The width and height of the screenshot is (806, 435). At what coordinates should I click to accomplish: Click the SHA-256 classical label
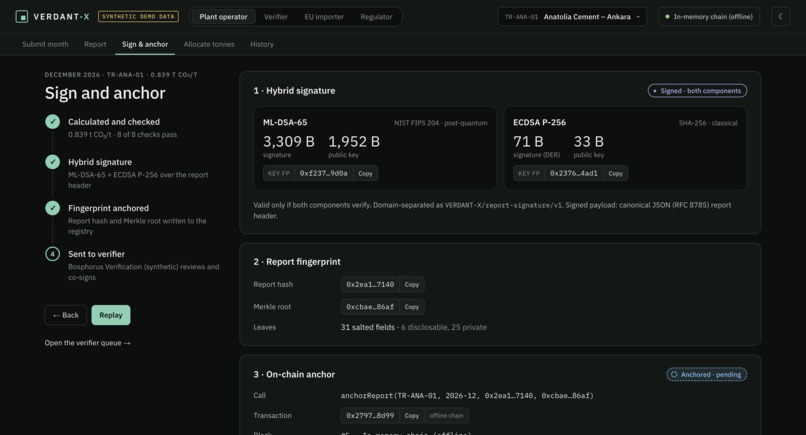click(x=708, y=123)
